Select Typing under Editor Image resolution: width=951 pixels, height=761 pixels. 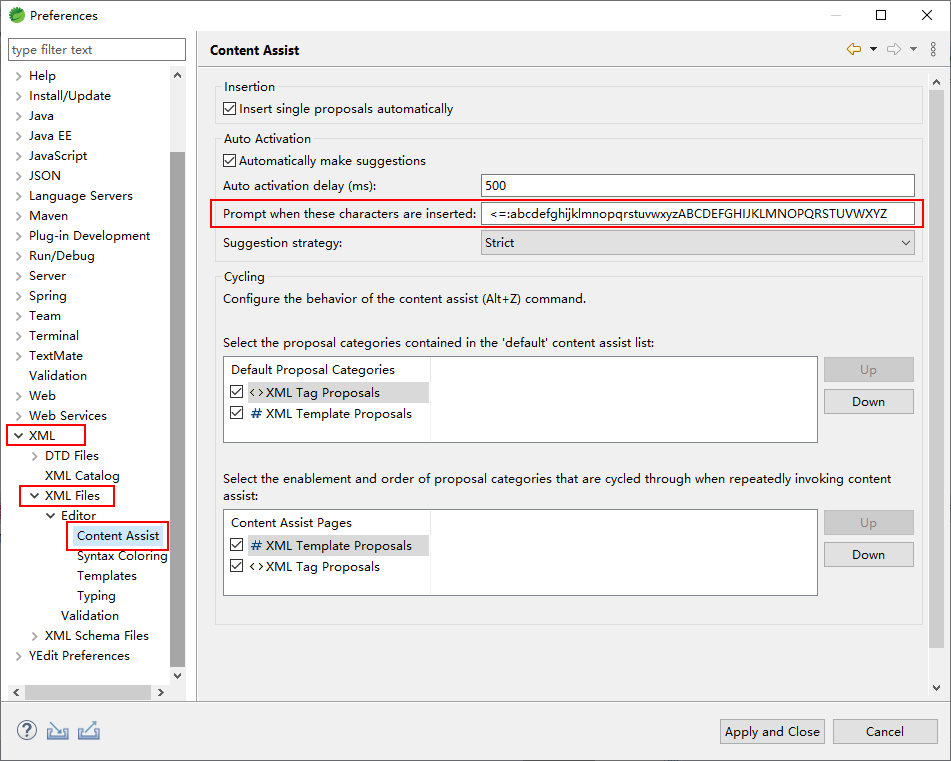click(x=96, y=595)
